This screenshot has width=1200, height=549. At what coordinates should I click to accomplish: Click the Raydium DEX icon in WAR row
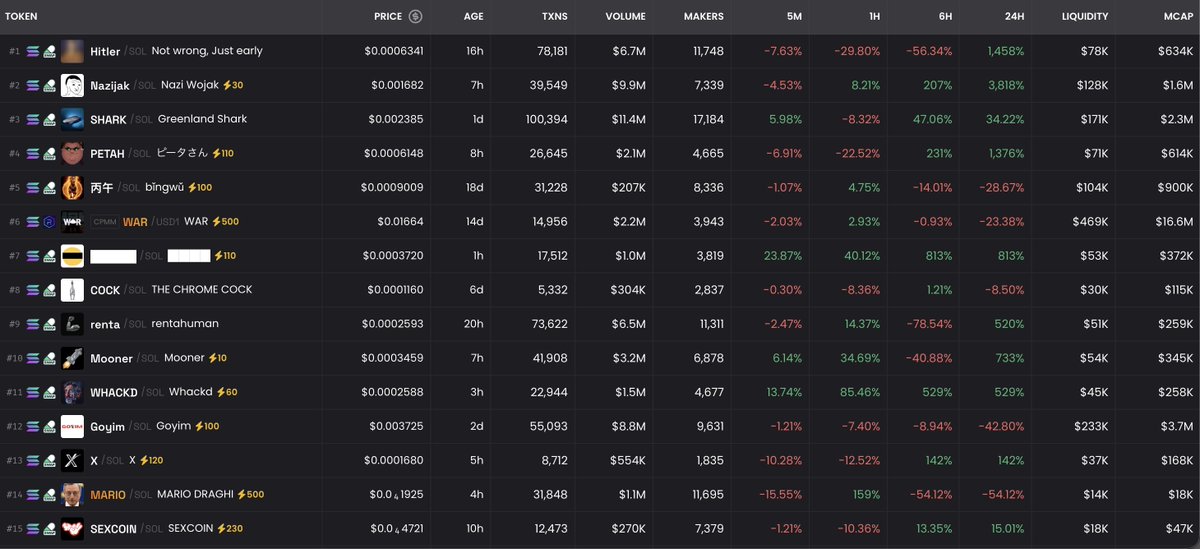(49, 222)
